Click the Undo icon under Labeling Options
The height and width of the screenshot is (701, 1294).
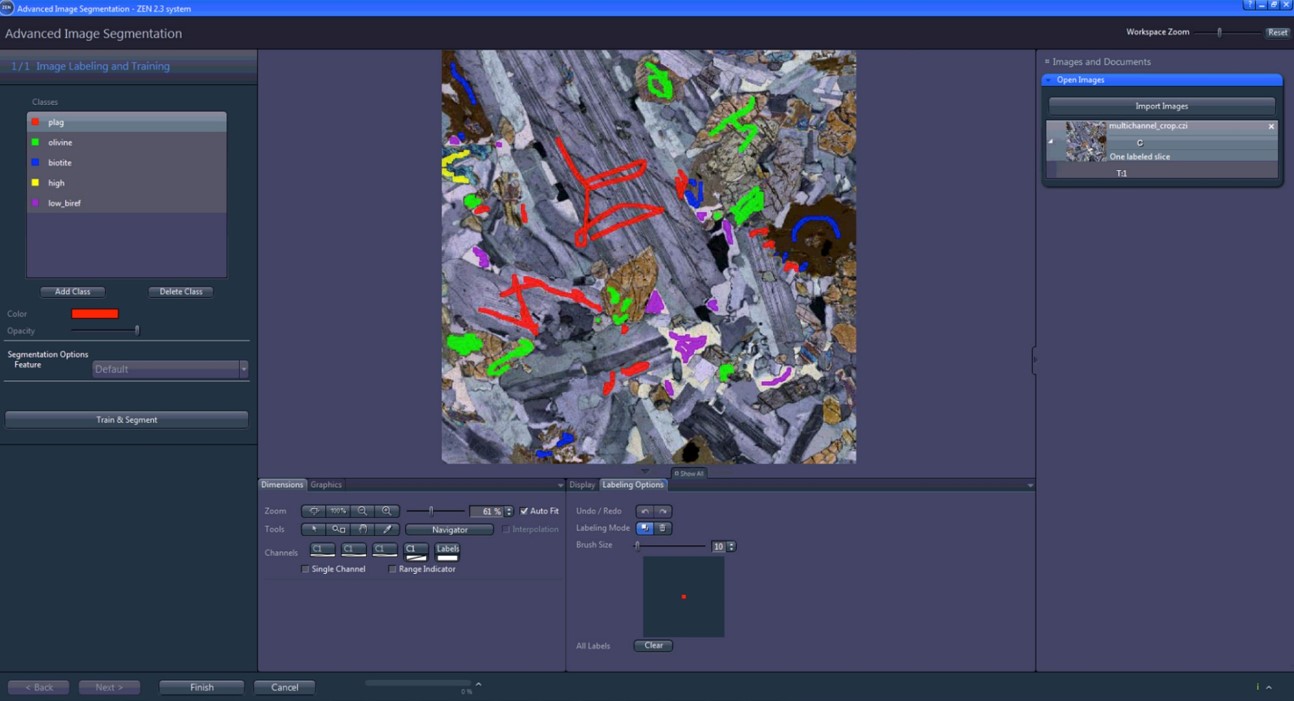646,511
